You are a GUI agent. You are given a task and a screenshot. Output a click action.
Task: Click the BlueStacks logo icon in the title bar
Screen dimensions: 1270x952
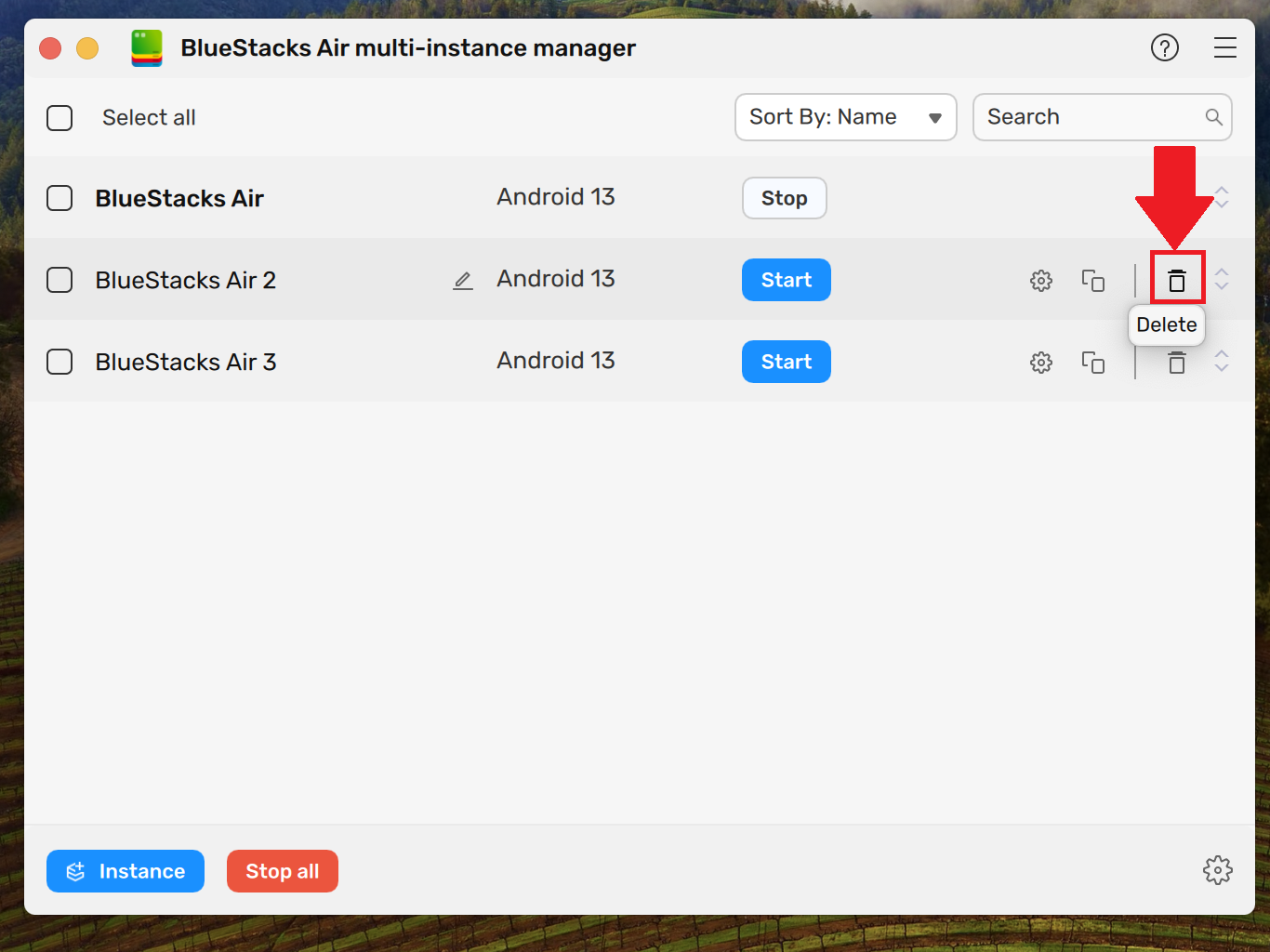pos(147,48)
